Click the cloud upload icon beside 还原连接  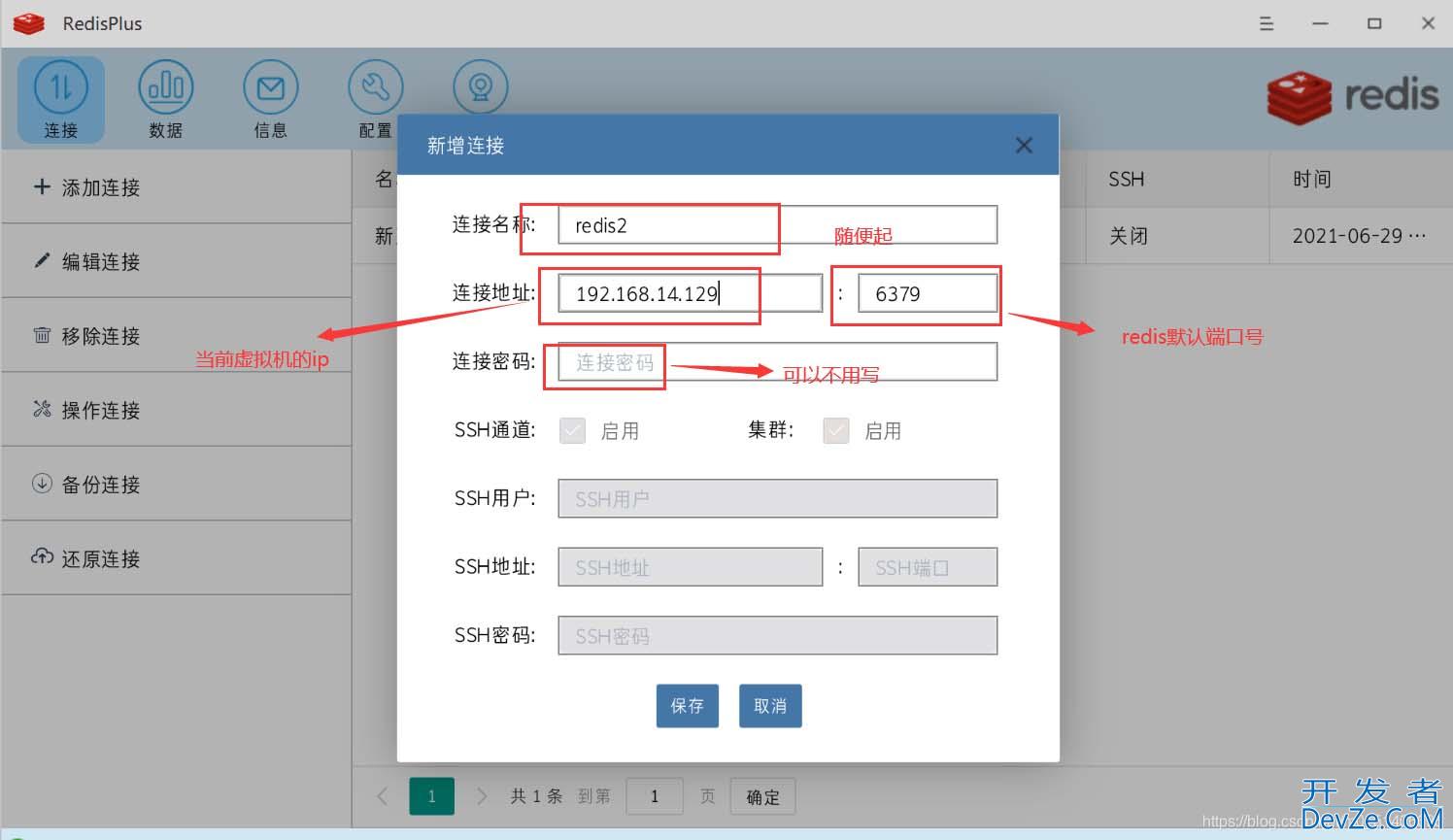point(42,556)
